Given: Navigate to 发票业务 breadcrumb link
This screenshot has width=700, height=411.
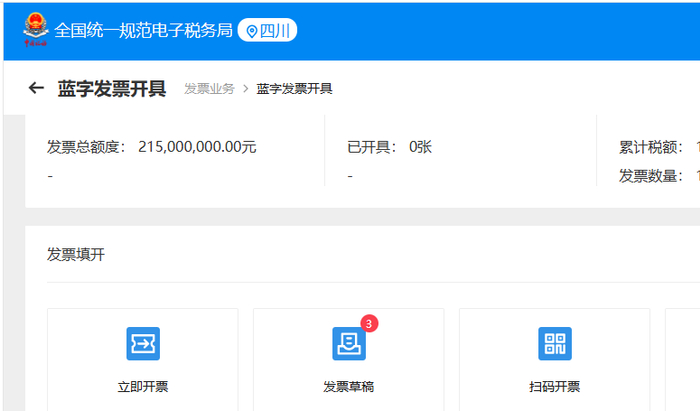Looking at the screenshot, I should pyautogui.click(x=209, y=88).
